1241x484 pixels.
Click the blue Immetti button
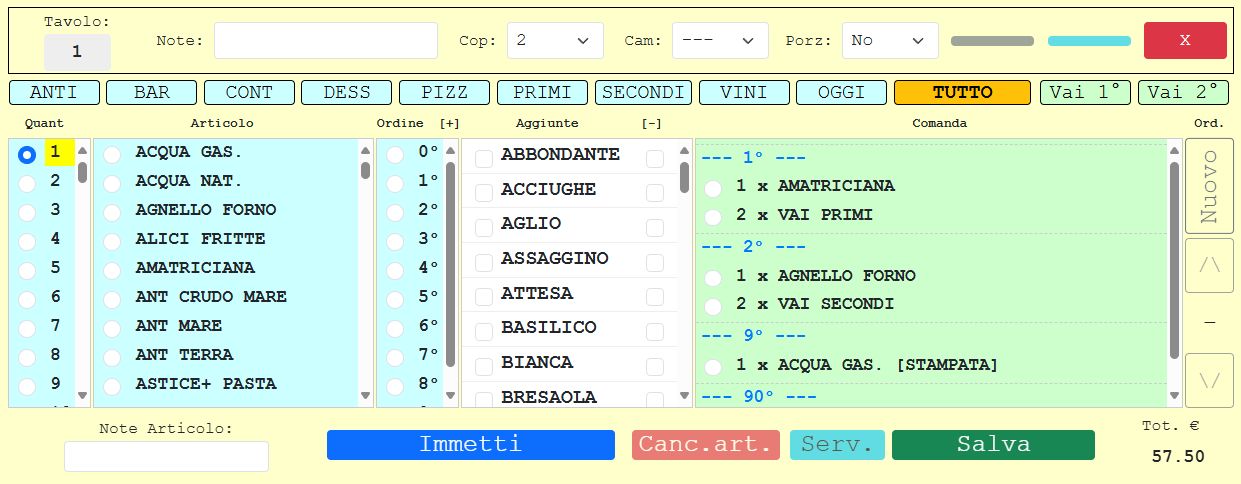coord(470,445)
